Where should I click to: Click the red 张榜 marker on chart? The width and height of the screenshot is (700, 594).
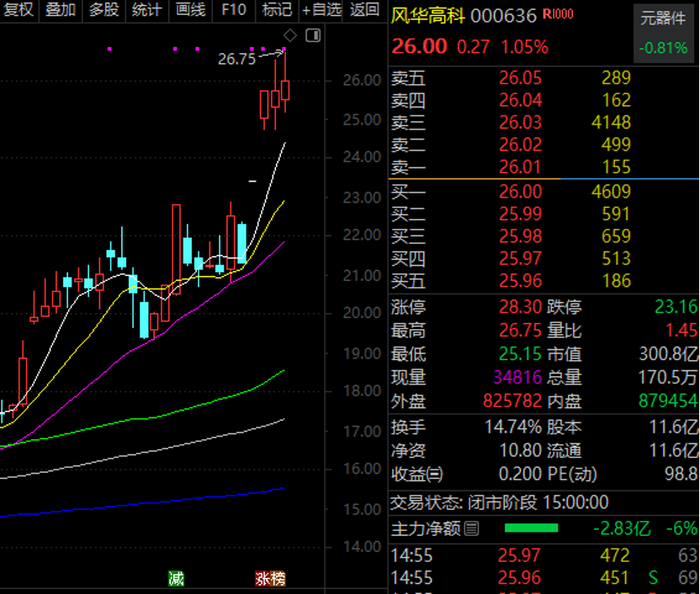point(271,578)
